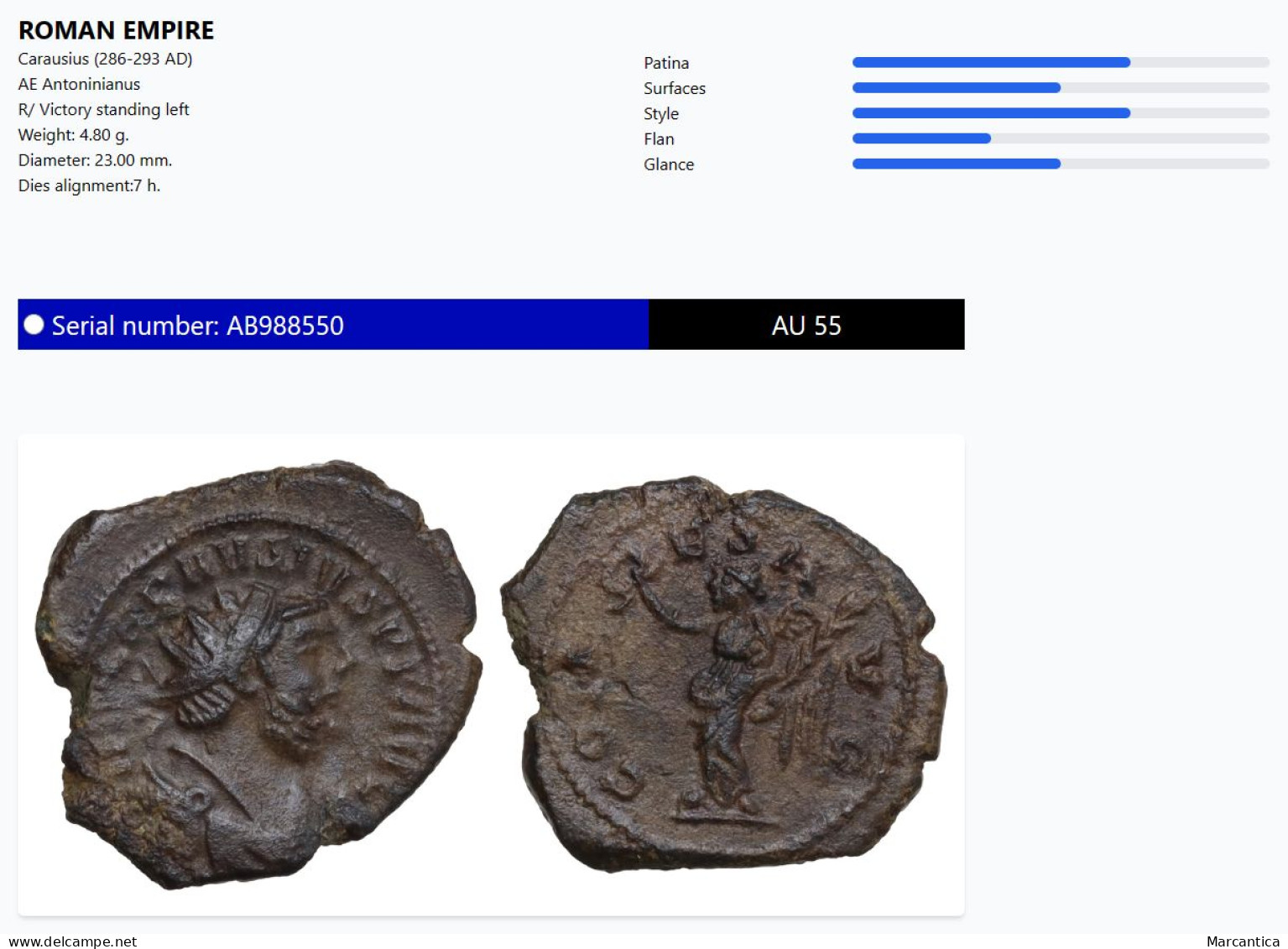Click the Patina label
This screenshot has width=1288, height=949.
(666, 63)
